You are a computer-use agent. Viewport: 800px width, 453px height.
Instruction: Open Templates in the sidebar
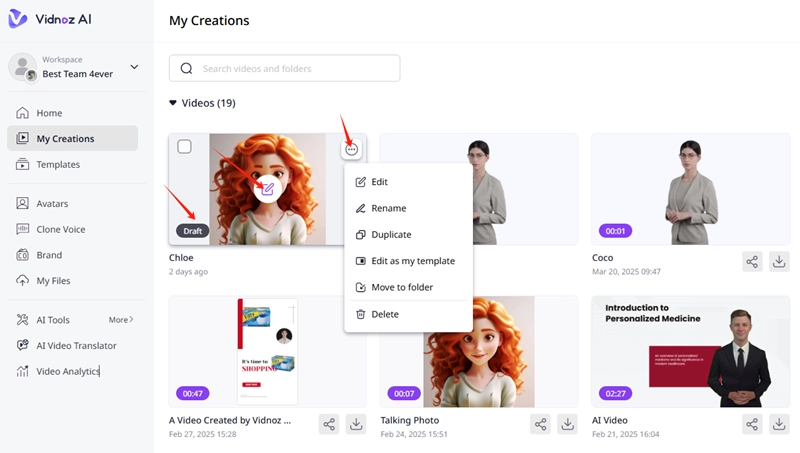[58, 164]
